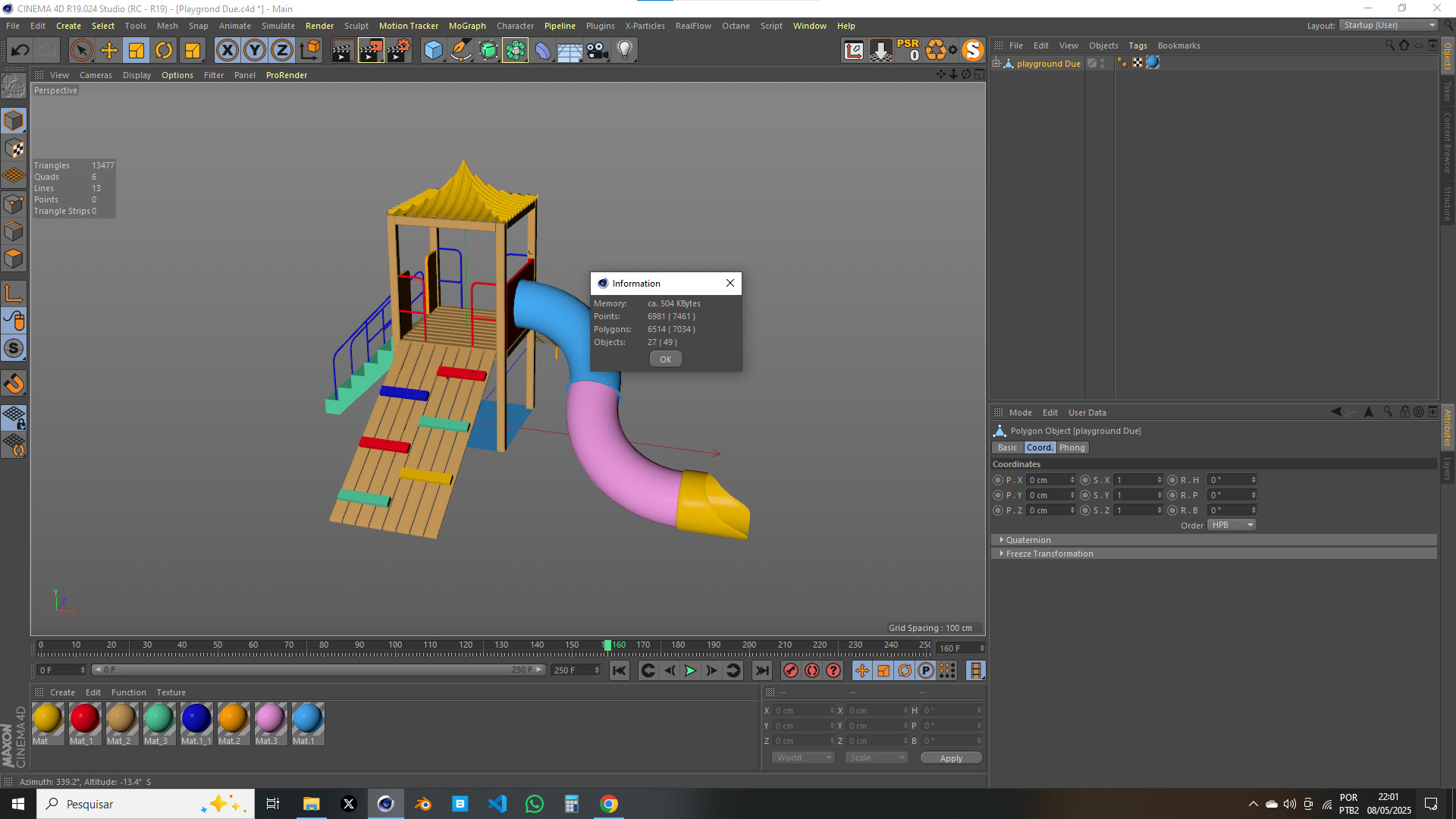This screenshot has height=819, width=1456.
Task: Select the Scale tool
Action: pos(136,51)
